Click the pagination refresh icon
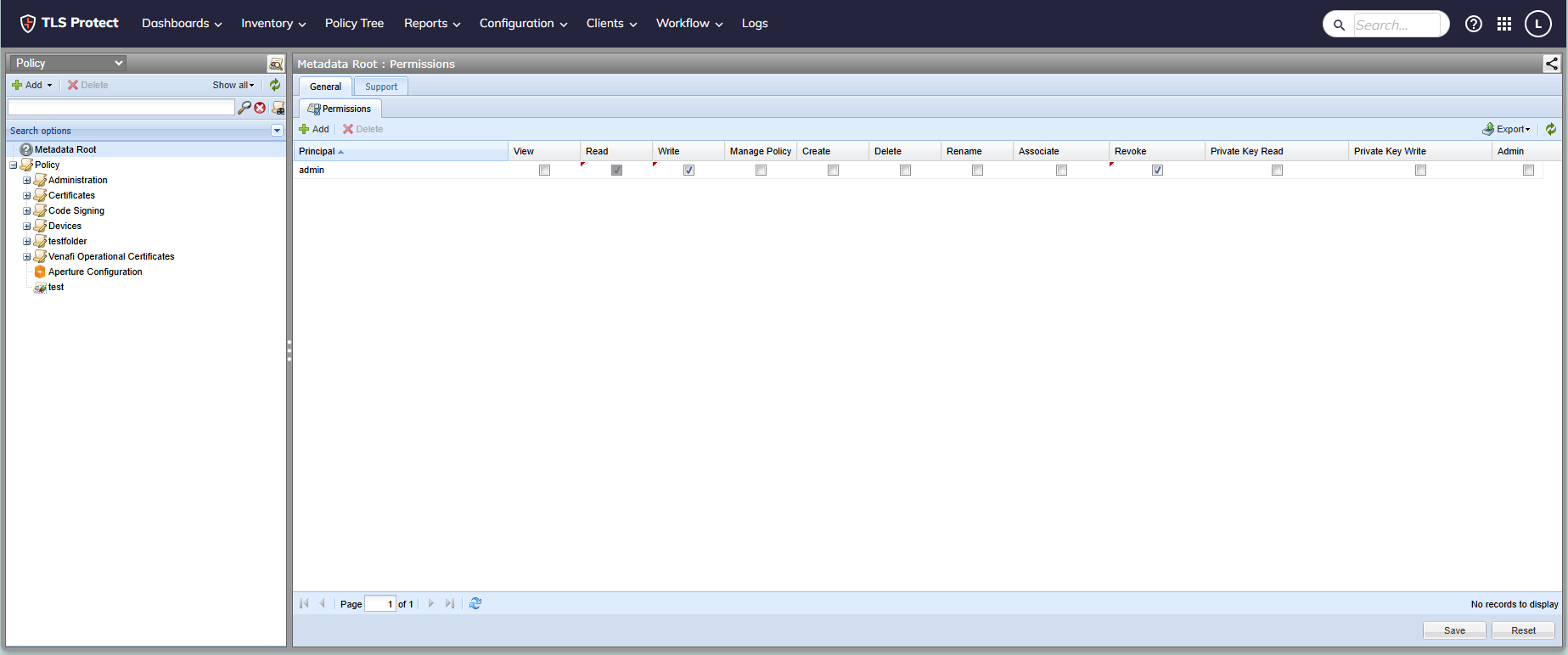Viewport: 1568px width, 655px height. coord(475,603)
